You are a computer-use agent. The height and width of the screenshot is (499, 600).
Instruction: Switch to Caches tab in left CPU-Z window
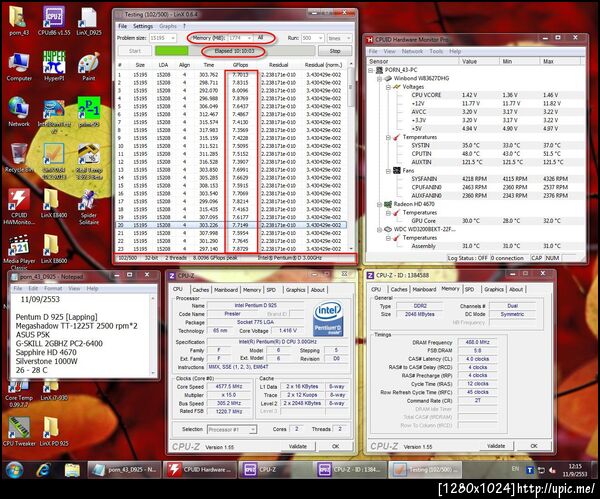tap(201, 290)
